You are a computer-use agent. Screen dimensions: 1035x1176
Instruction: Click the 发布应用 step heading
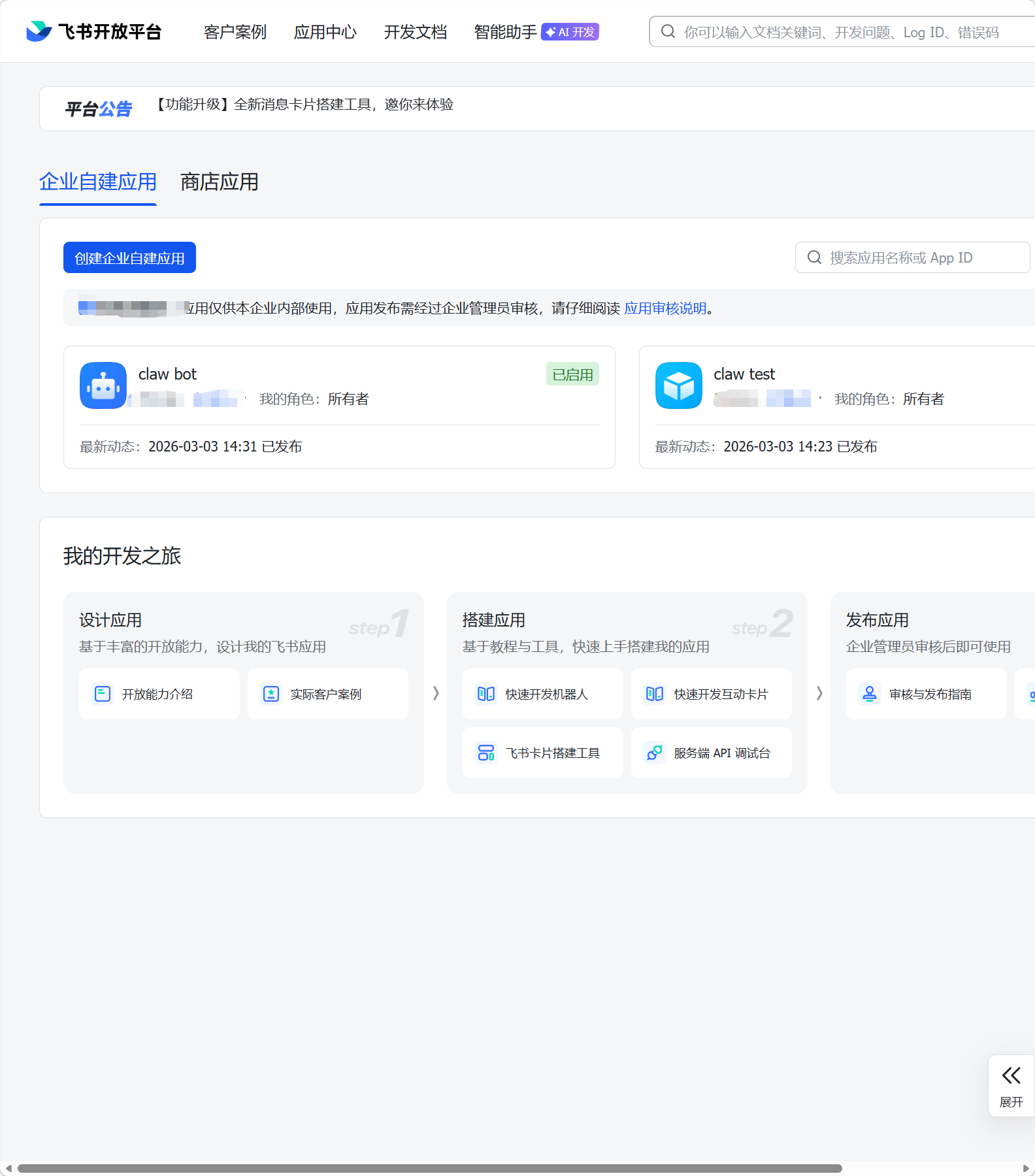pos(878,620)
